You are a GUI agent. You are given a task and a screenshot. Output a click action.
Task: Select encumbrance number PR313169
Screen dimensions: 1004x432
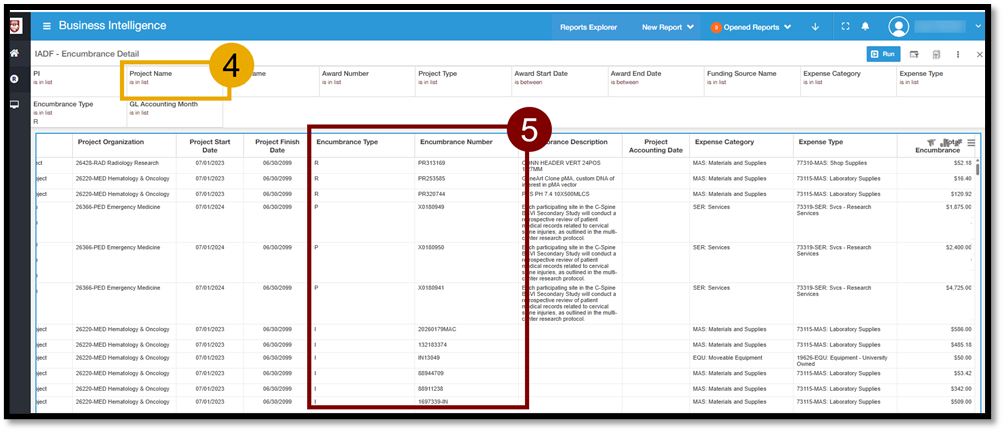pyautogui.click(x=432, y=163)
